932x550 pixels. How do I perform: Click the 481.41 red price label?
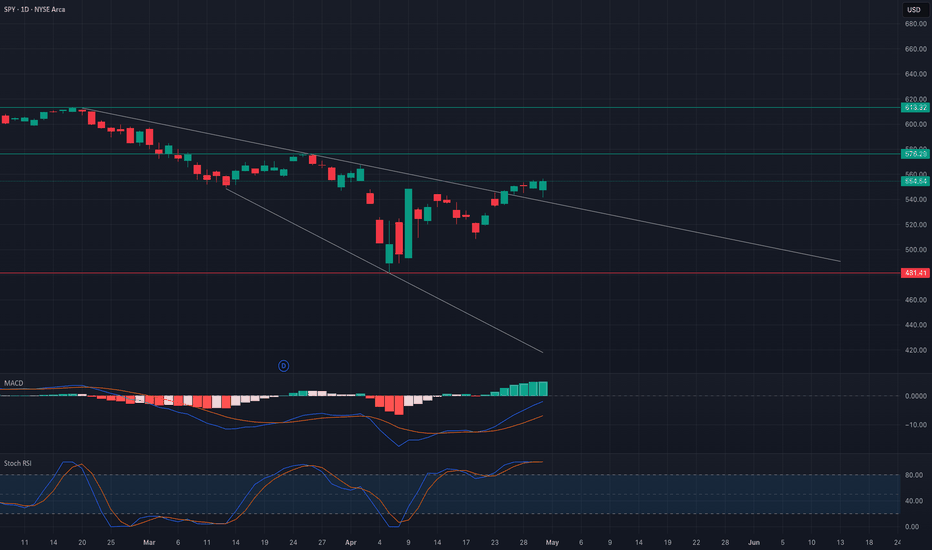915,273
